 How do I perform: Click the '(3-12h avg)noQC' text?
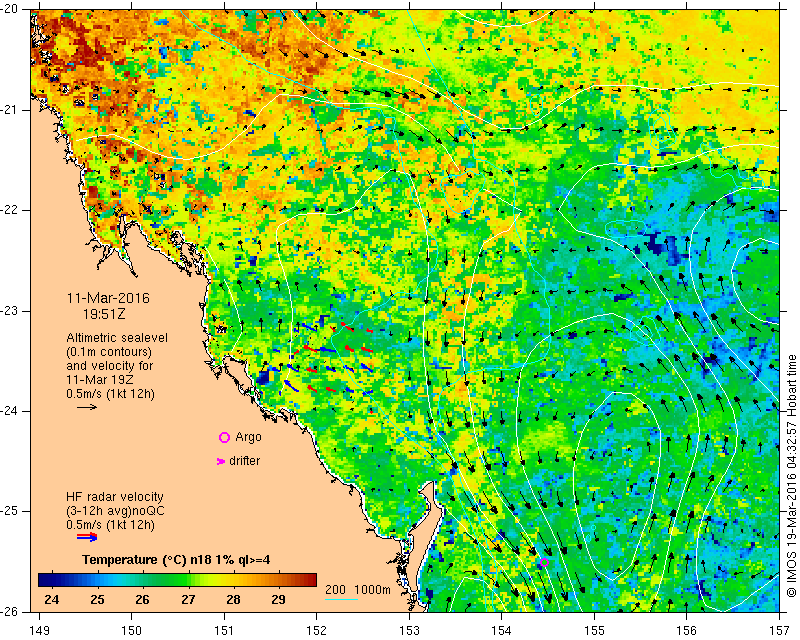[x=115, y=511]
